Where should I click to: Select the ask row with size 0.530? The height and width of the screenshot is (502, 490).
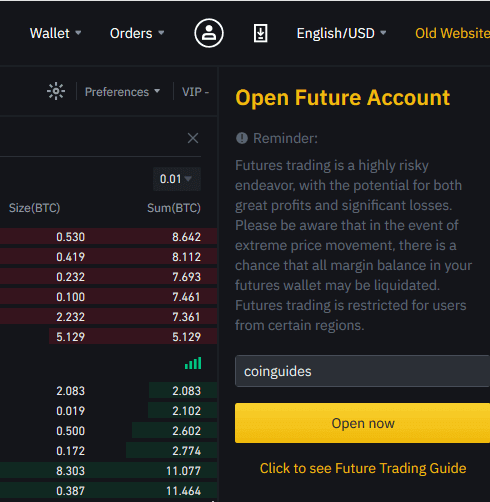click(x=108, y=237)
